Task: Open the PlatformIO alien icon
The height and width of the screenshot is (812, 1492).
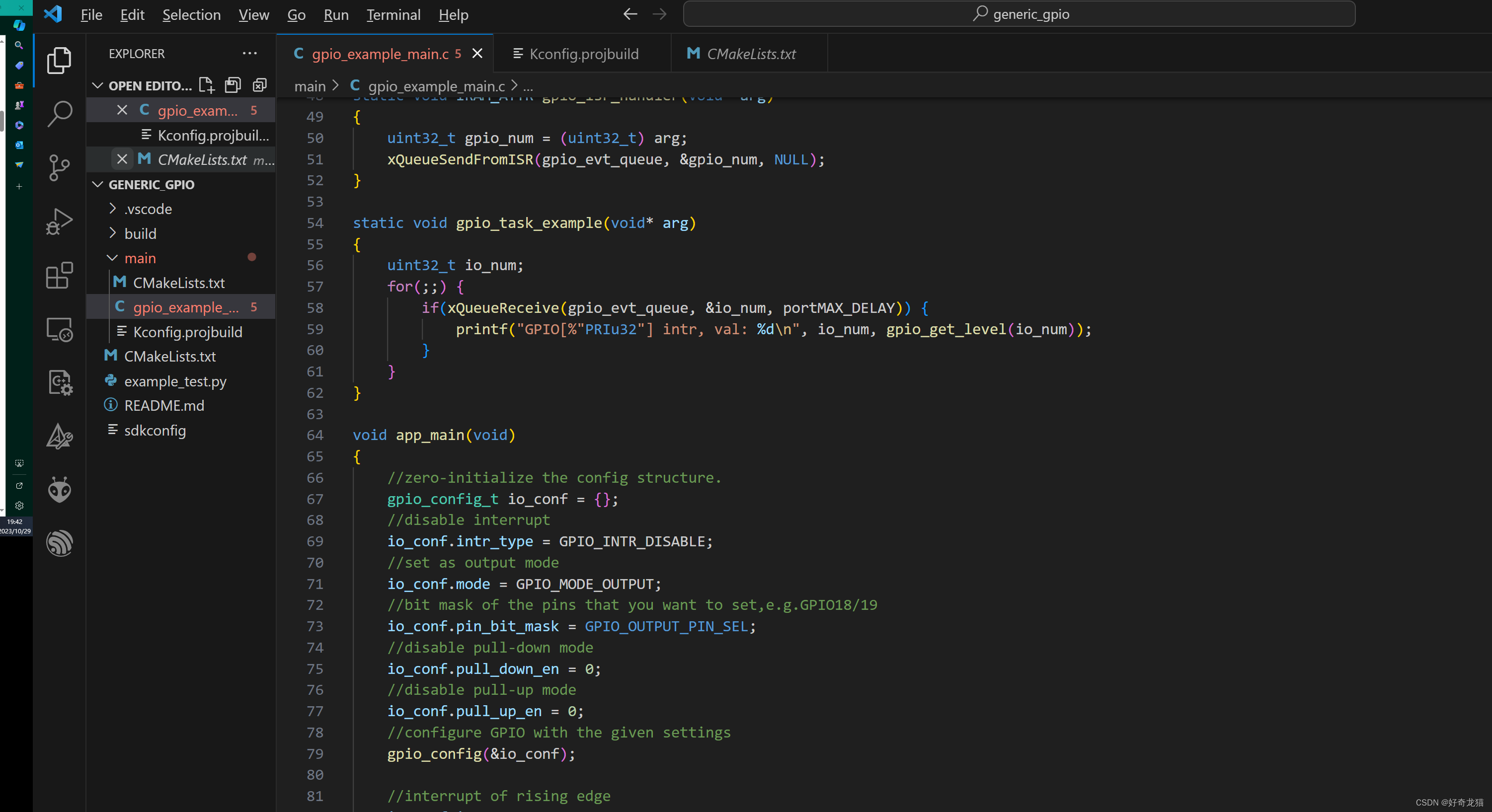Action: (x=59, y=490)
